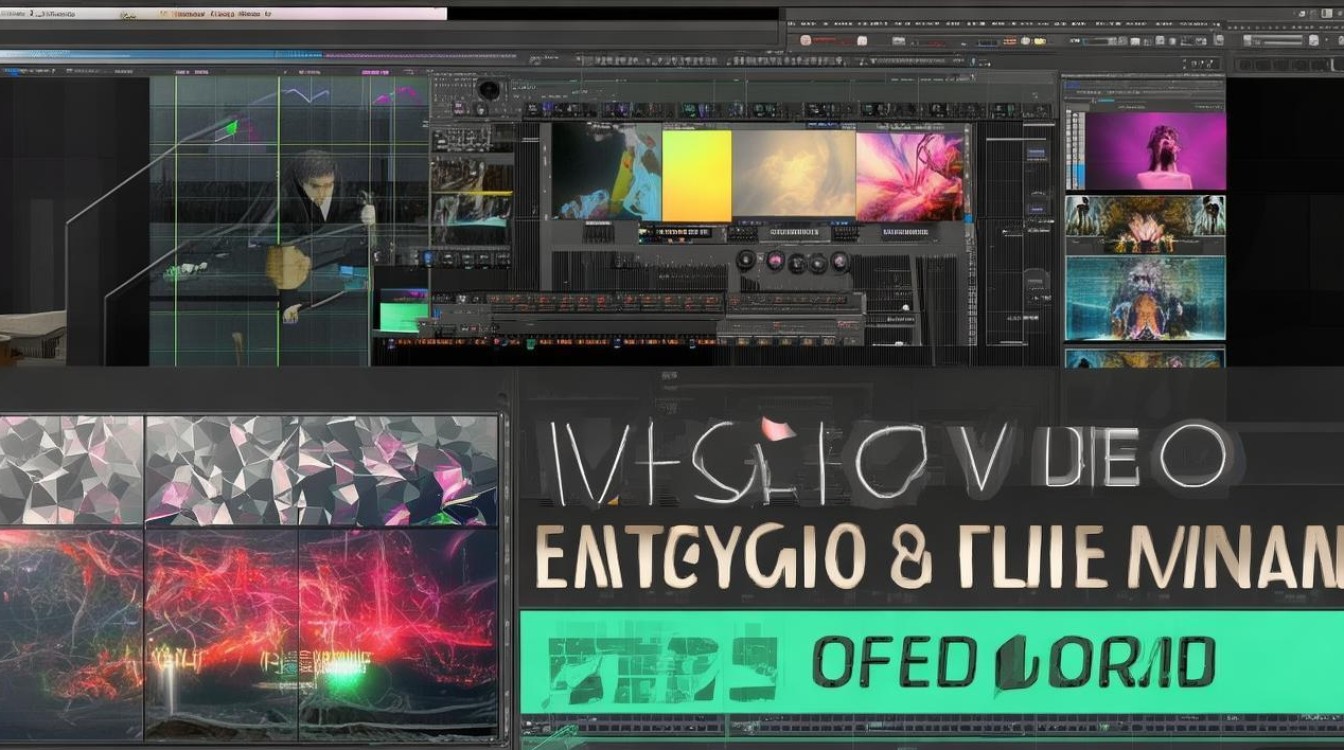Select the pink abstract swirl preview

click(x=911, y=175)
